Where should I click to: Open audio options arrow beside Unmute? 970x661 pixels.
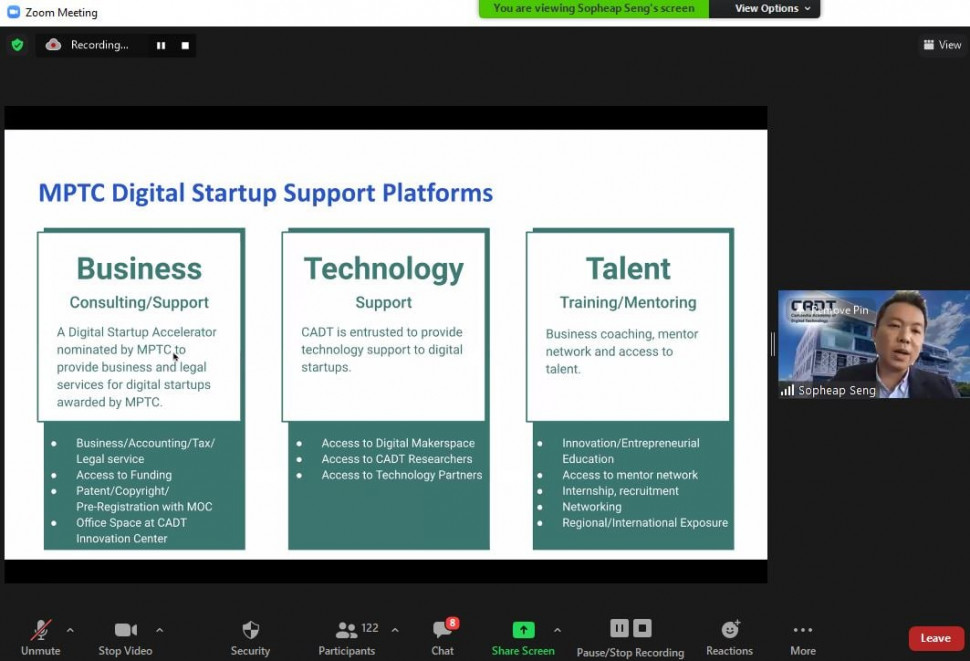pyautogui.click(x=70, y=630)
